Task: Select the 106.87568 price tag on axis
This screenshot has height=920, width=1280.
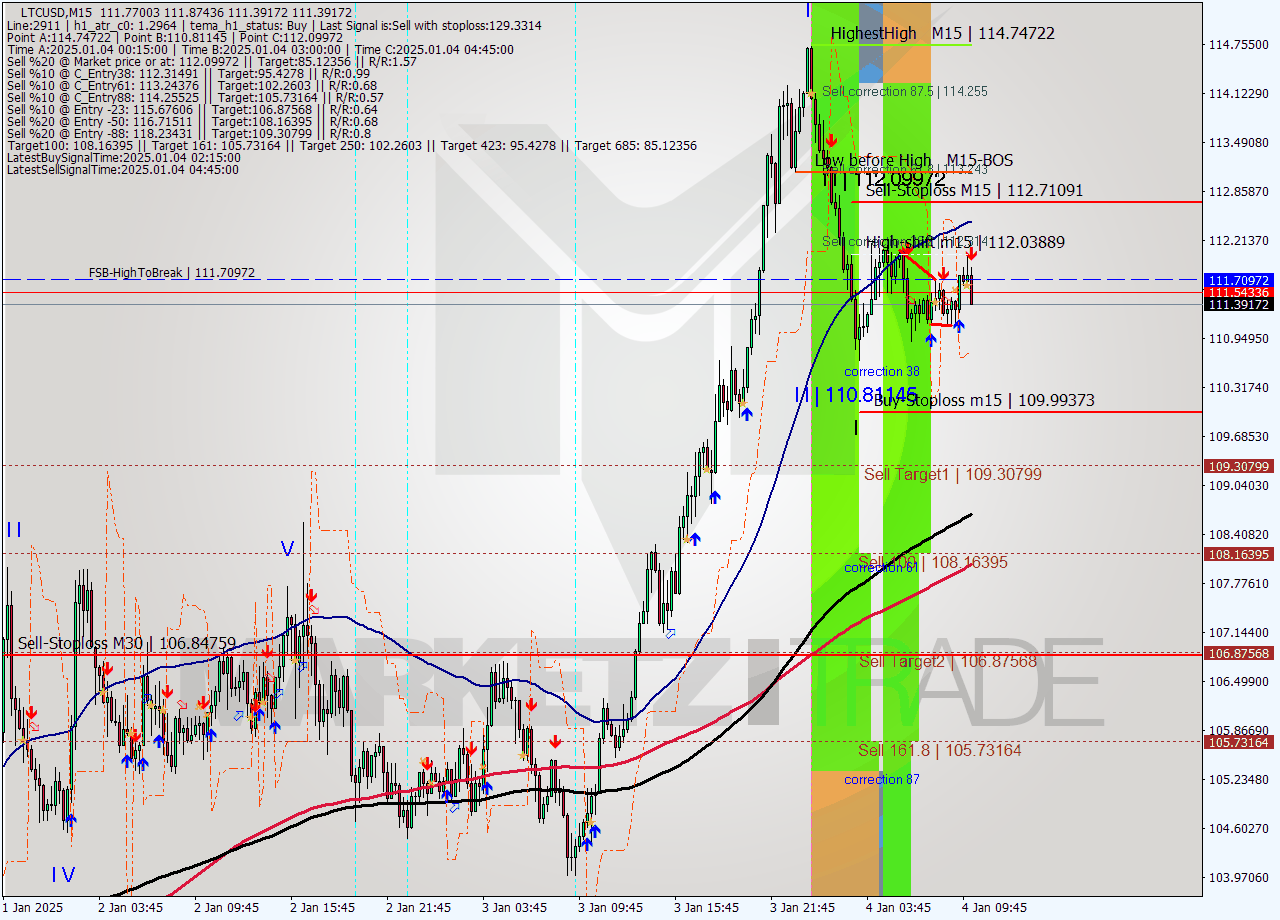Action: 1239,653
